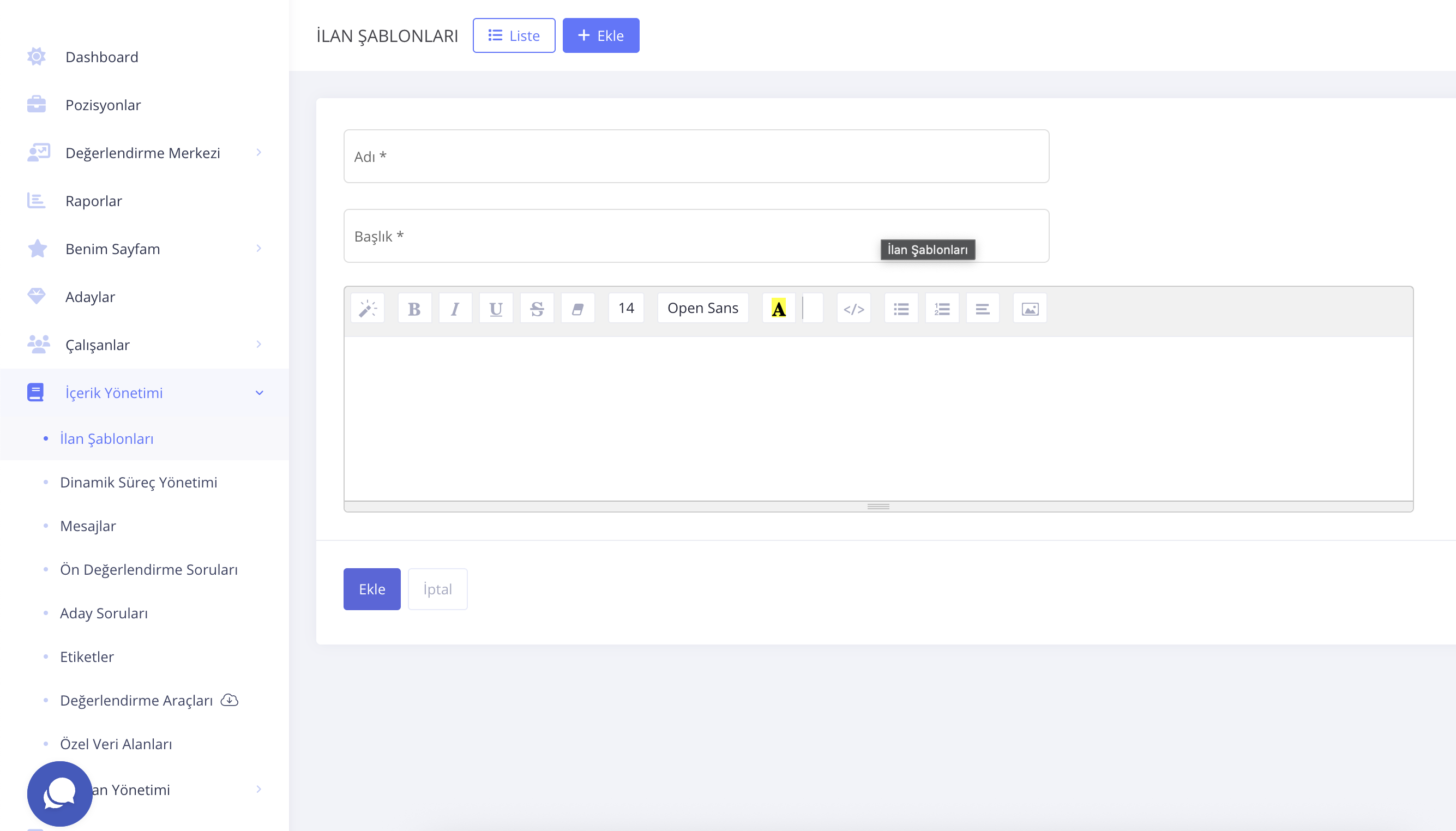Image resolution: width=1456 pixels, height=831 pixels.
Task: Go to the Mesajlar submenu
Action: click(x=88, y=526)
